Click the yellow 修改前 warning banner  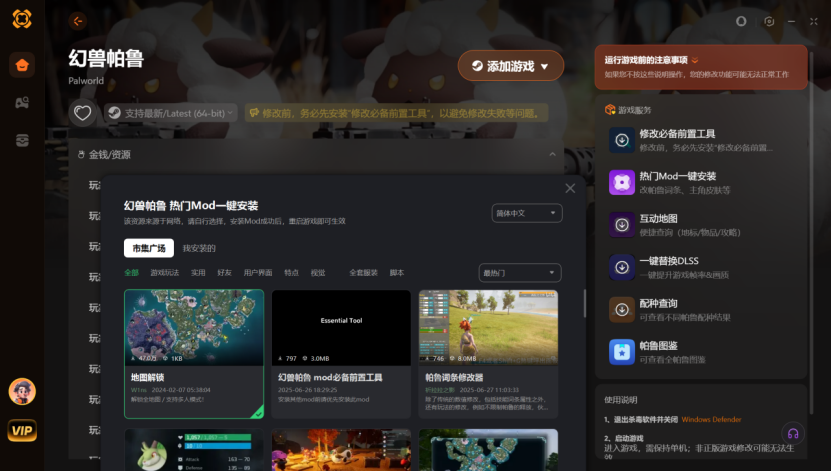[x=396, y=113]
